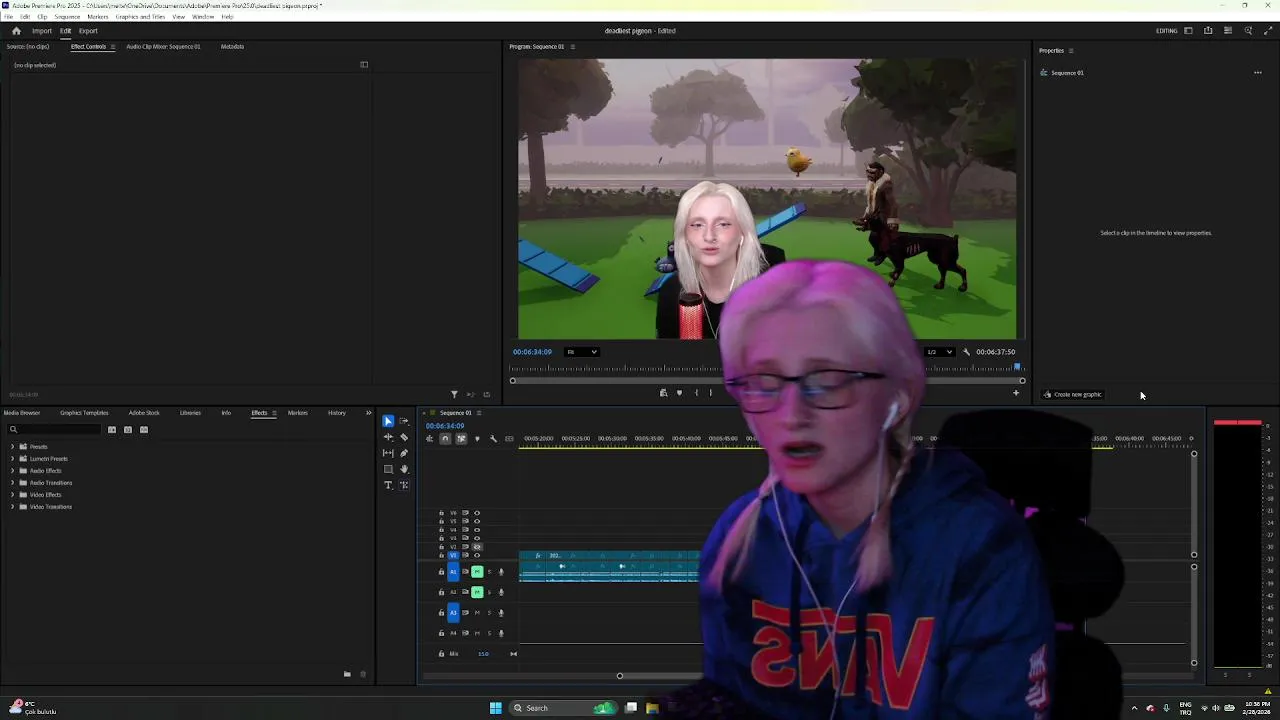1280x720 pixels.
Task: Click the Export workspace button
Action: [x=88, y=31]
